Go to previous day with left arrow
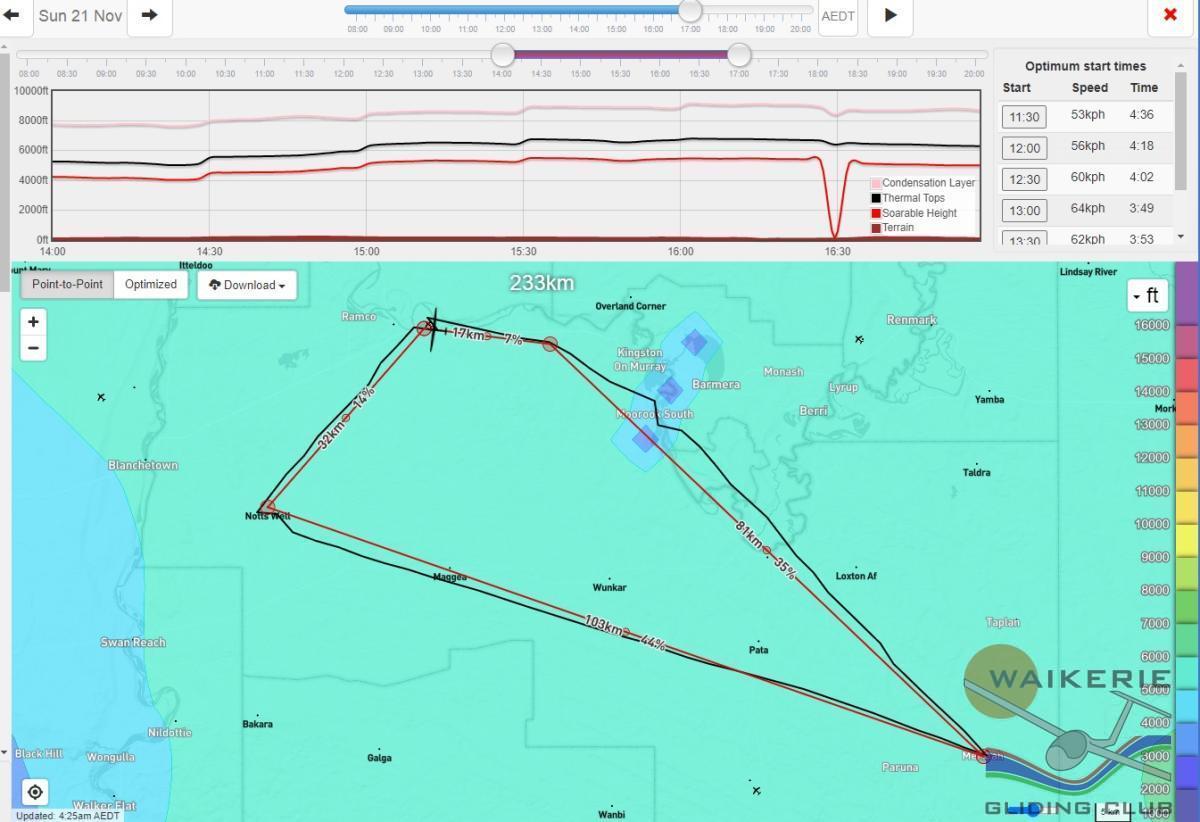 tap(12, 15)
